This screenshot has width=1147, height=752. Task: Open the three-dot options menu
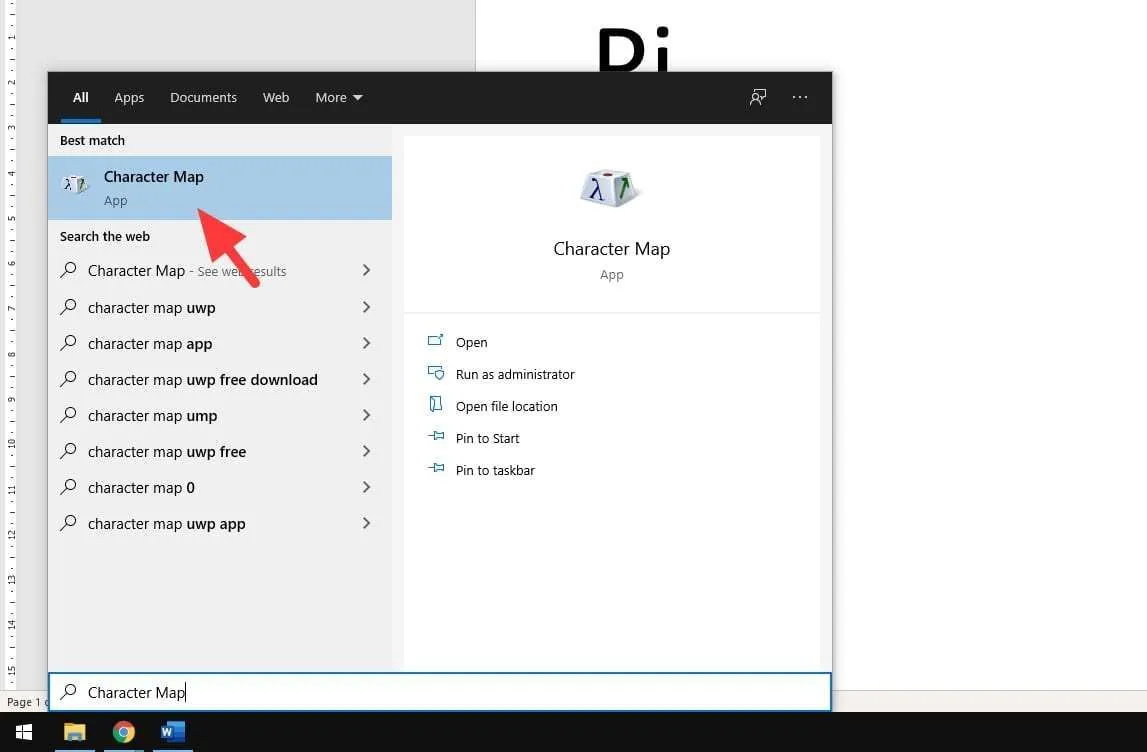(800, 97)
